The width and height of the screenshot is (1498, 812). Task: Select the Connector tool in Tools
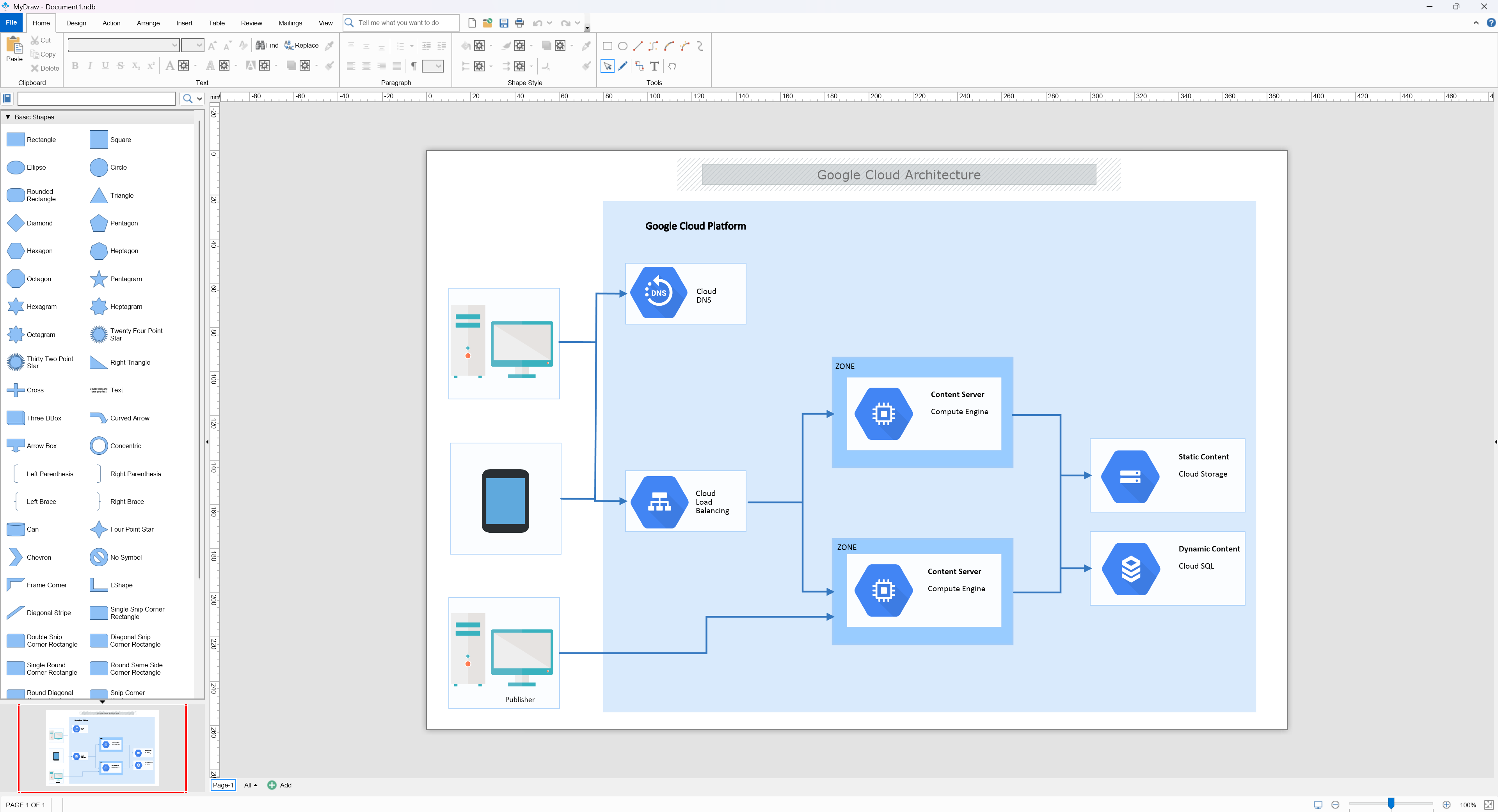639,66
